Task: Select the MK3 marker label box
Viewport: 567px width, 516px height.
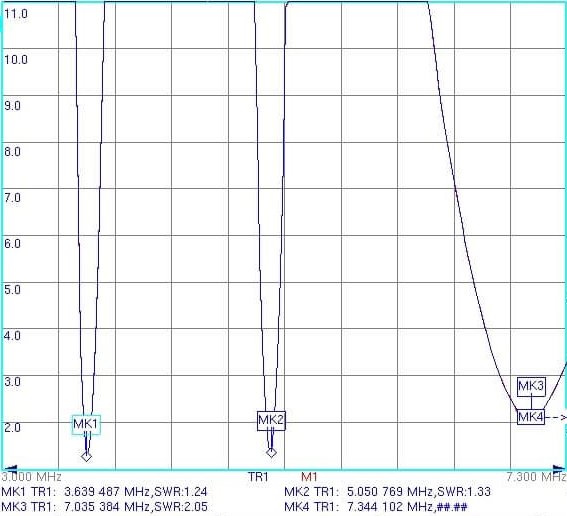Action: pos(531,387)
